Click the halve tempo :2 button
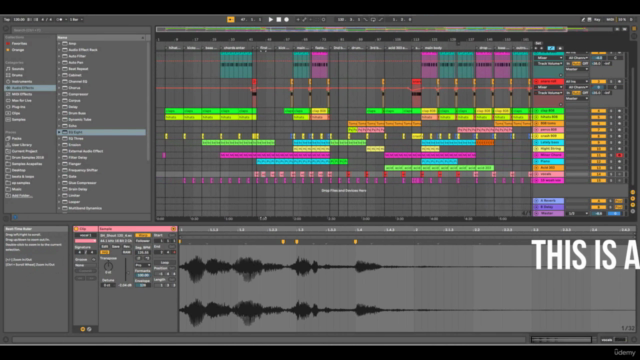640x360 pixels. pos(138,258)
